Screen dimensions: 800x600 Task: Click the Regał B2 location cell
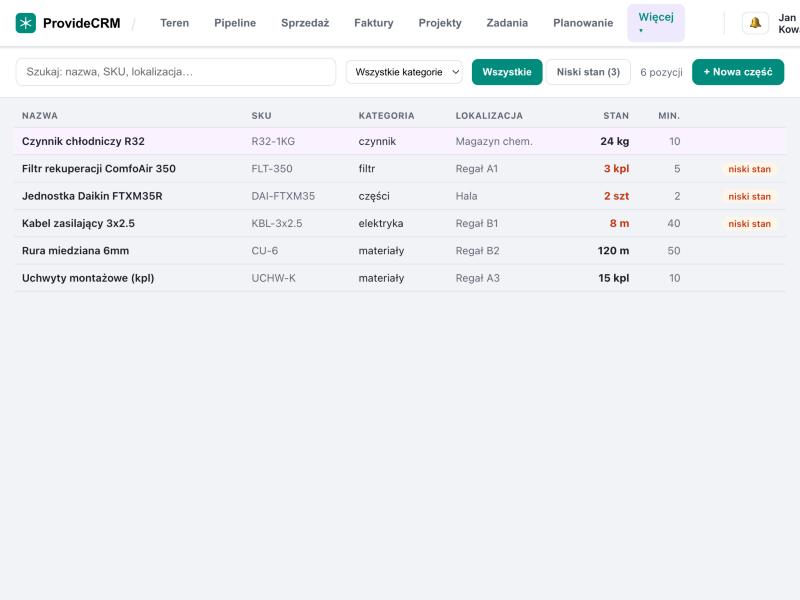point(478,251)
